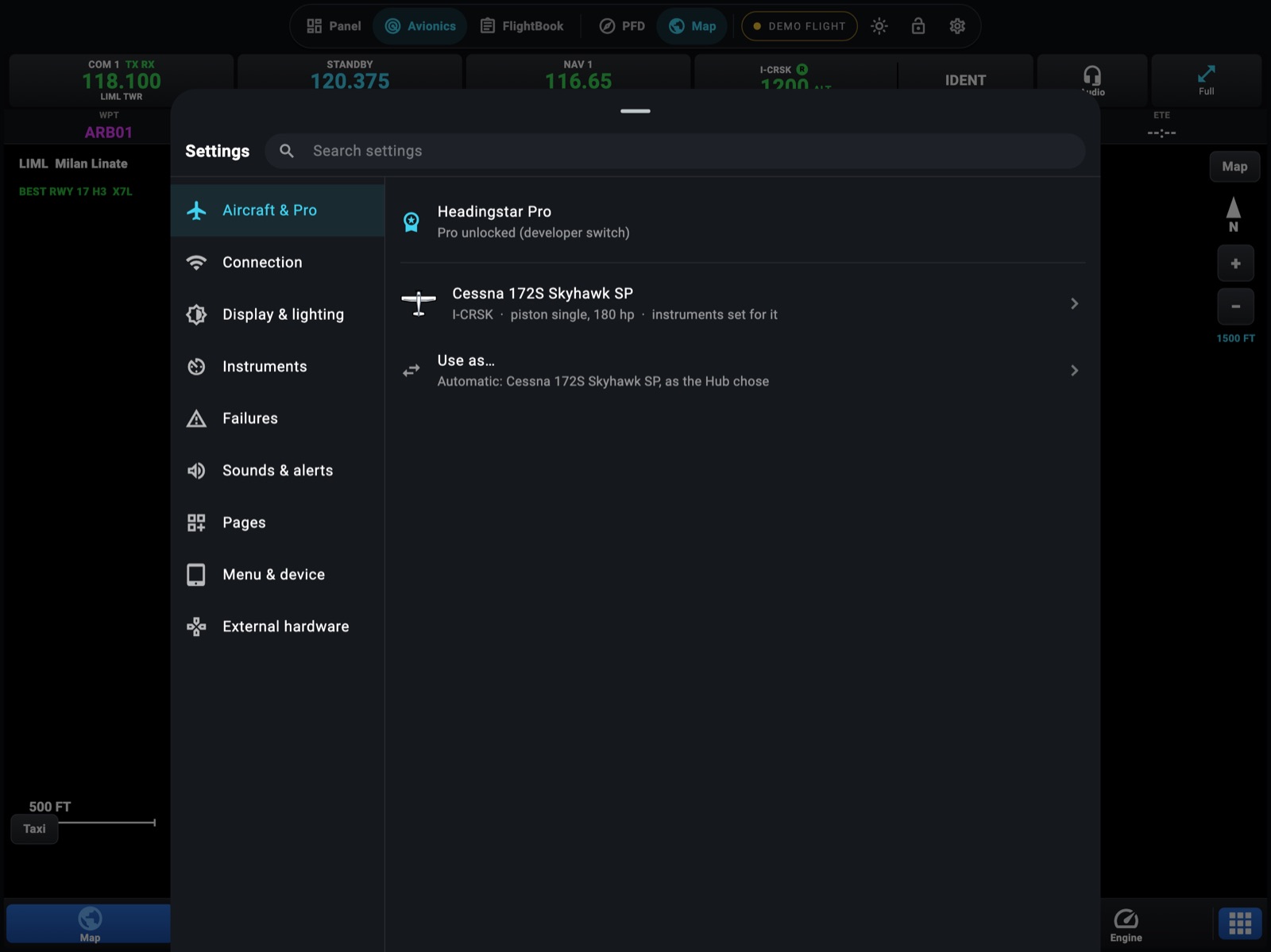Click the ETE readout
1271x952 pixels.
coord(1161,126)
